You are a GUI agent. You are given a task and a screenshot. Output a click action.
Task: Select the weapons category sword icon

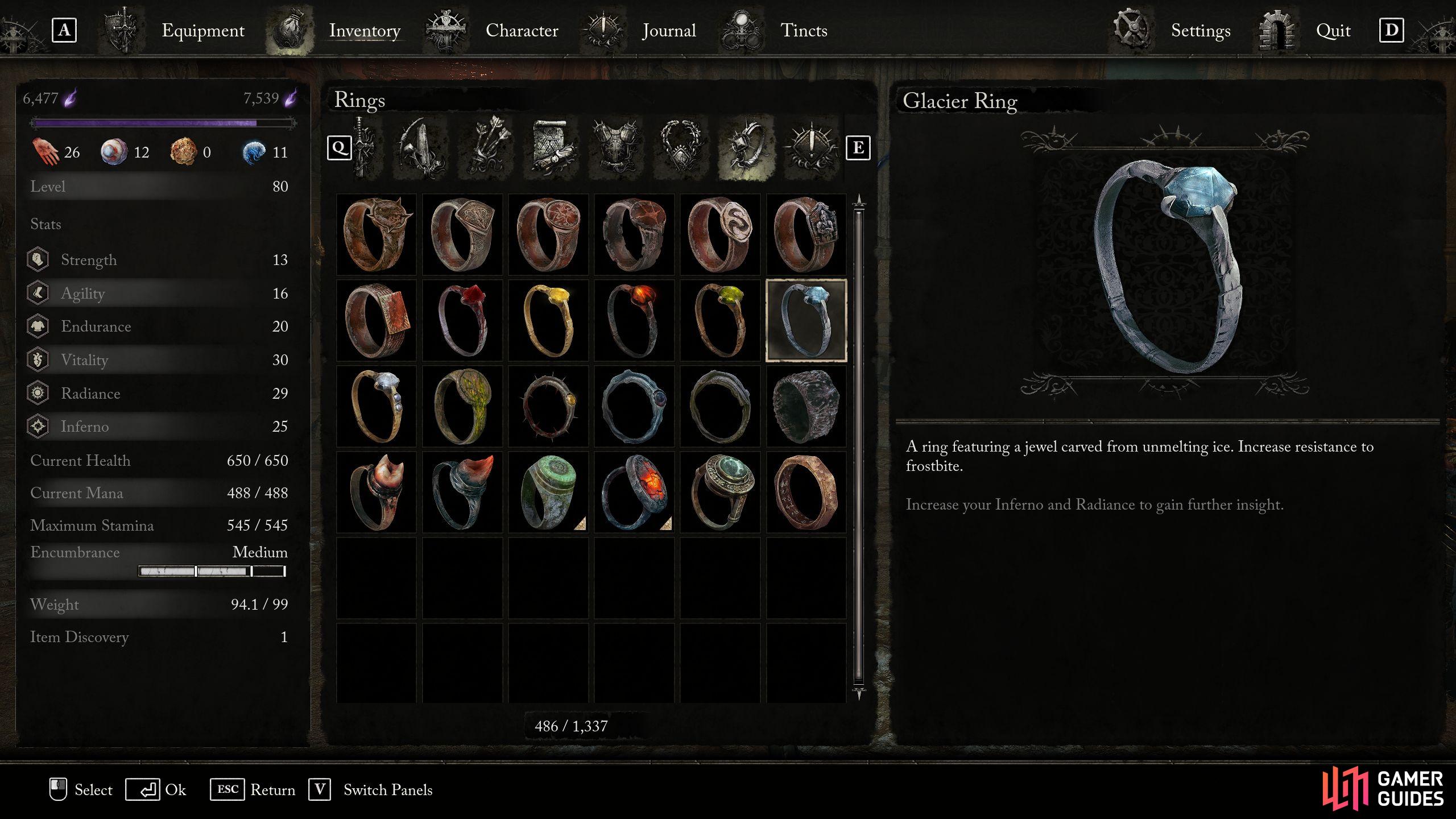click(363, 147)
